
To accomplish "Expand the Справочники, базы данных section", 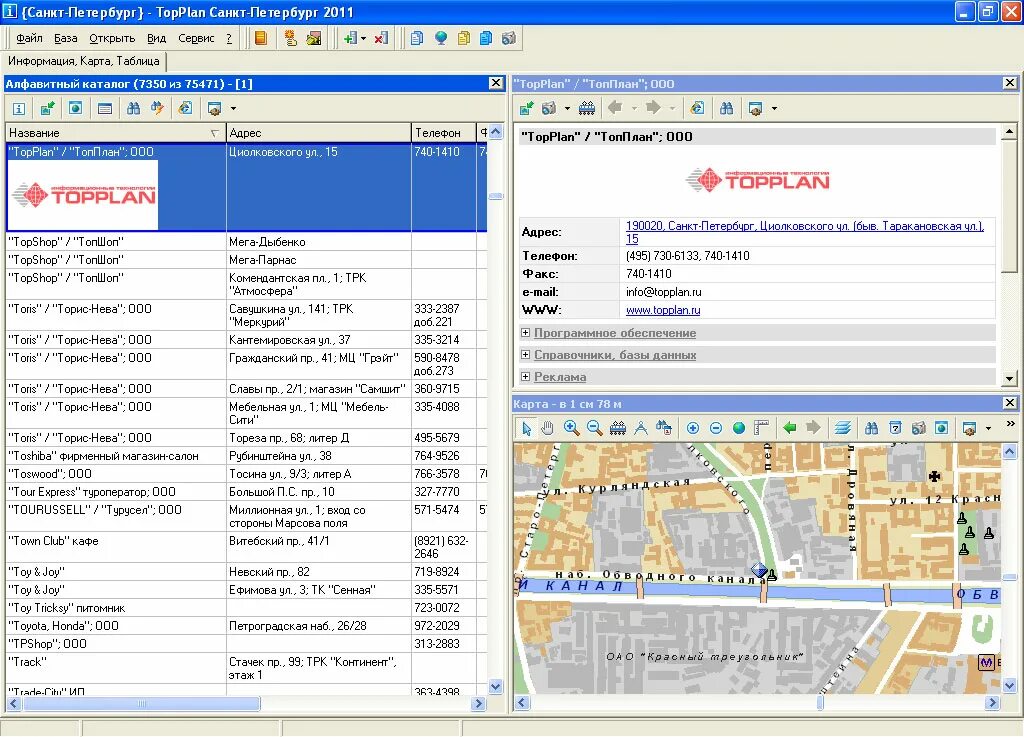I will pos(525,354).
